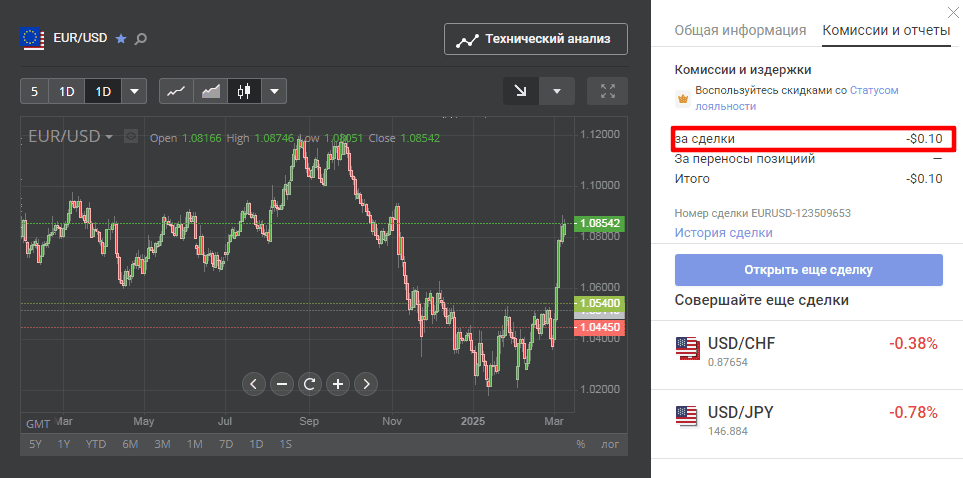Open the chart type dropdown arrow
Viewport: 963px width, 478px height.
pyautogui.click(x=274, y=92)
